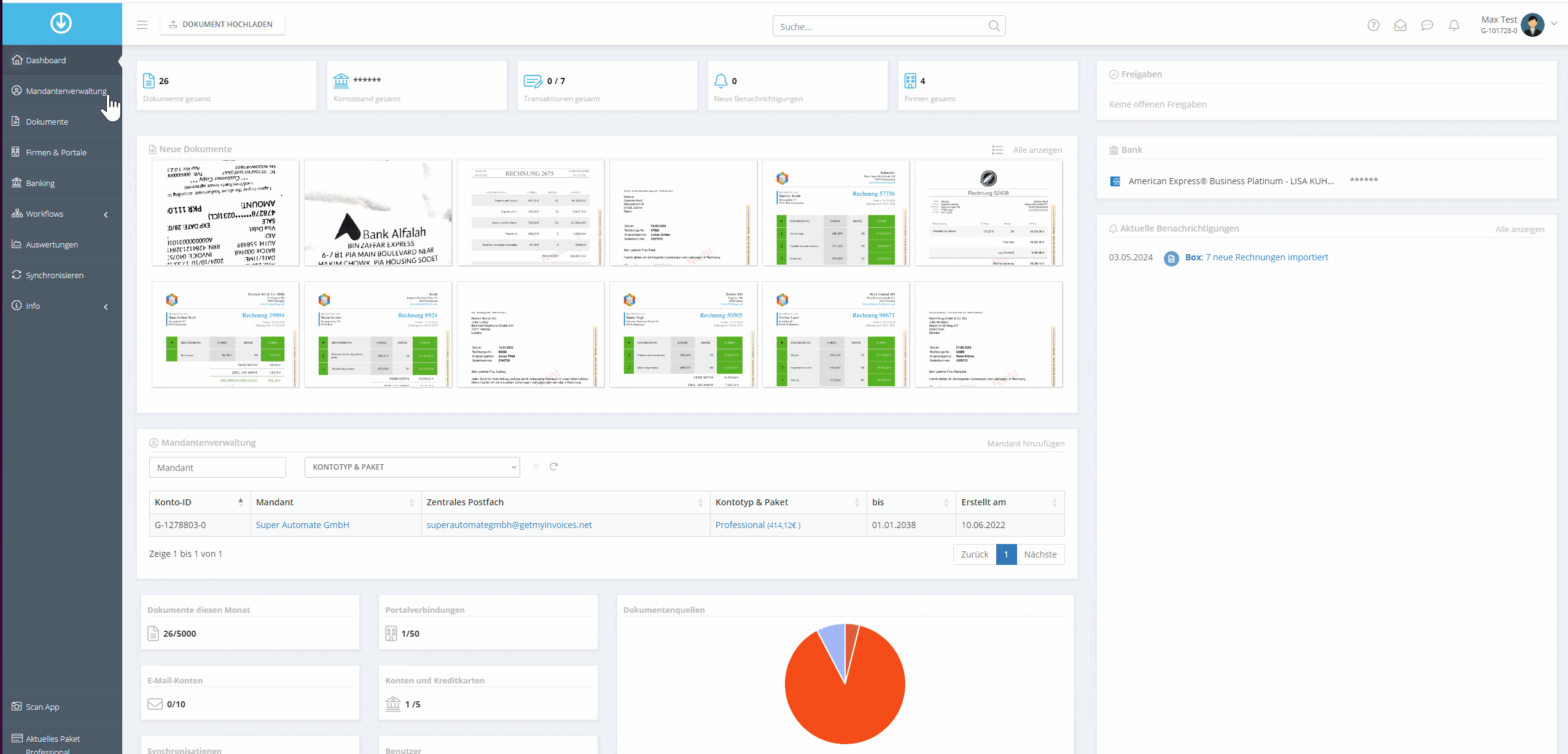Click the hamburger menu icon
The width and height of the screenshot is (1568, 754).
click(142, 25)
